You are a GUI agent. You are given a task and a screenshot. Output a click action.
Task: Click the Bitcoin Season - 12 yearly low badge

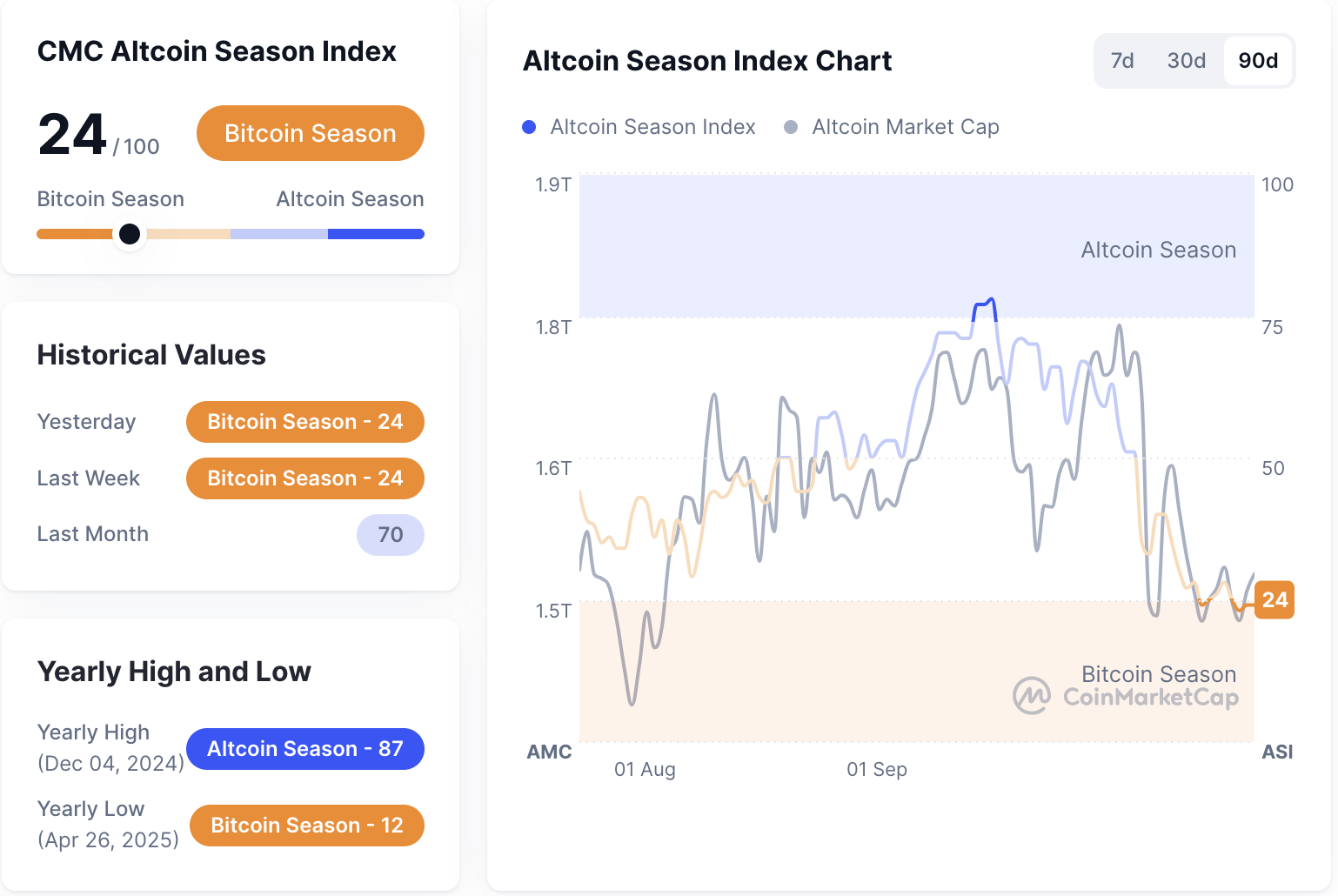pyautogui.click(x=306, y=826)
